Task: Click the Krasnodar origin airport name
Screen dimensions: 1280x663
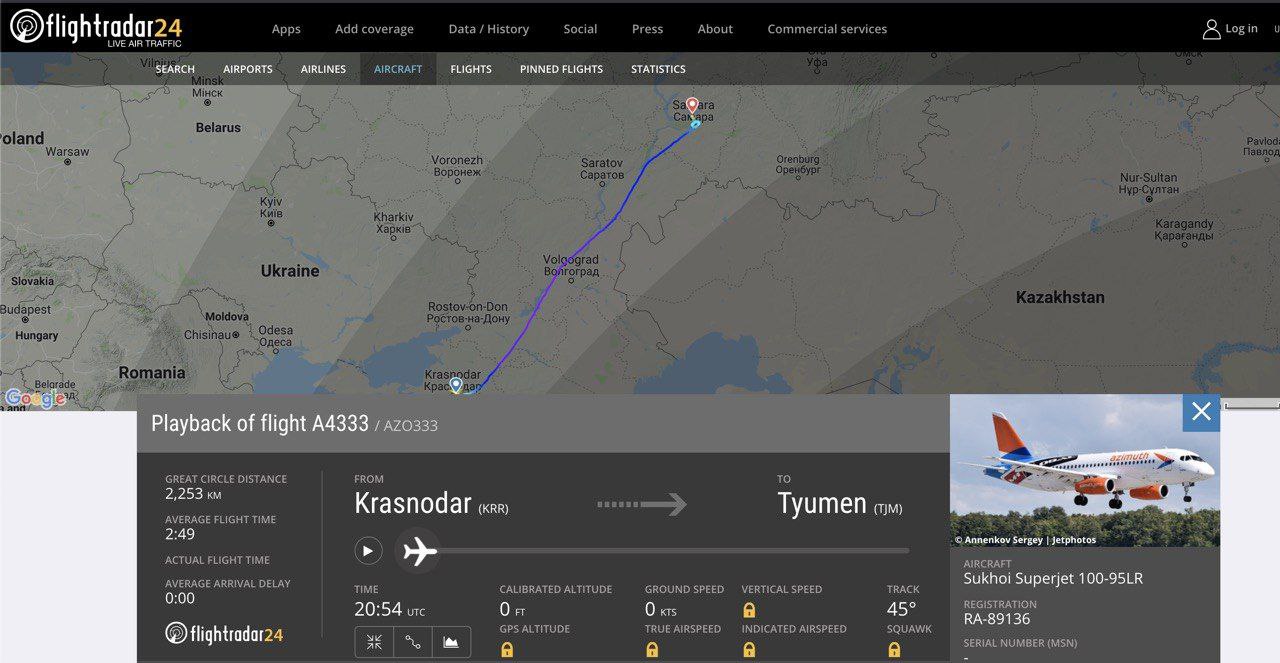Action: pos(413,503)
